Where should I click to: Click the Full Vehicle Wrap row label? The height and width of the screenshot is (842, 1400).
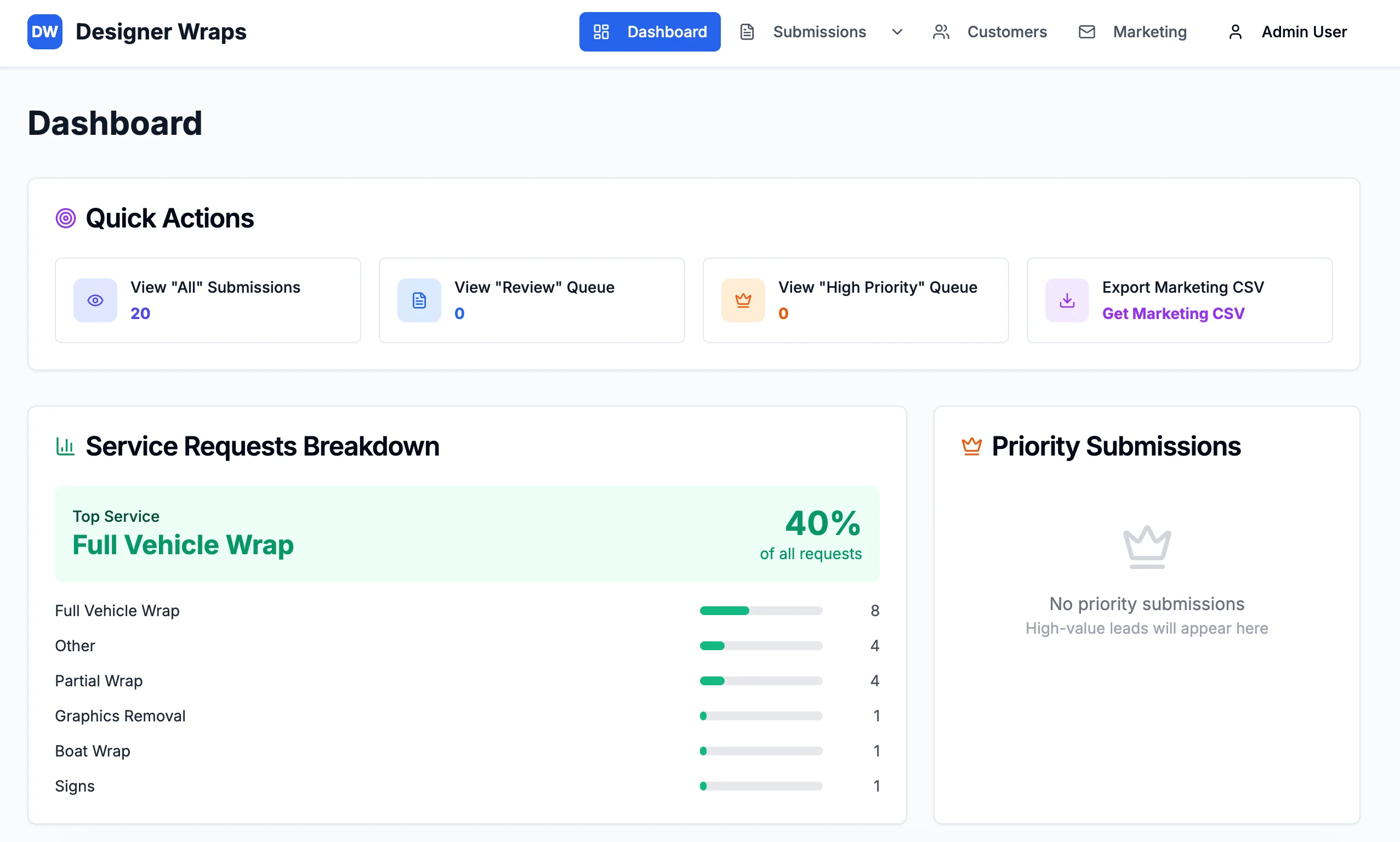(x=117, y=611)
